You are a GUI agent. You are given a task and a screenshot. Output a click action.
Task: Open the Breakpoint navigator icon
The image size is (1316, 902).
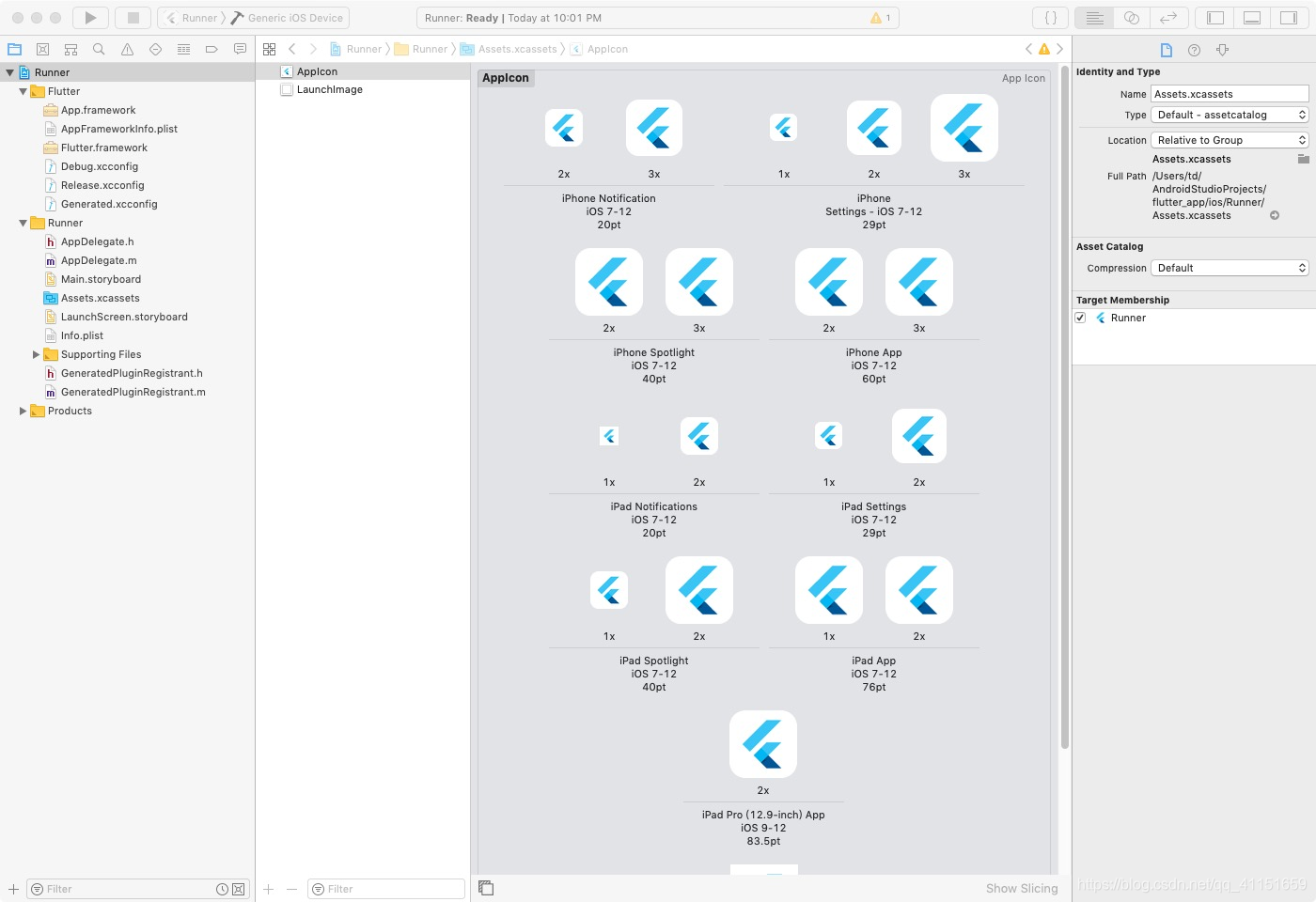click(x=211, y=49)
